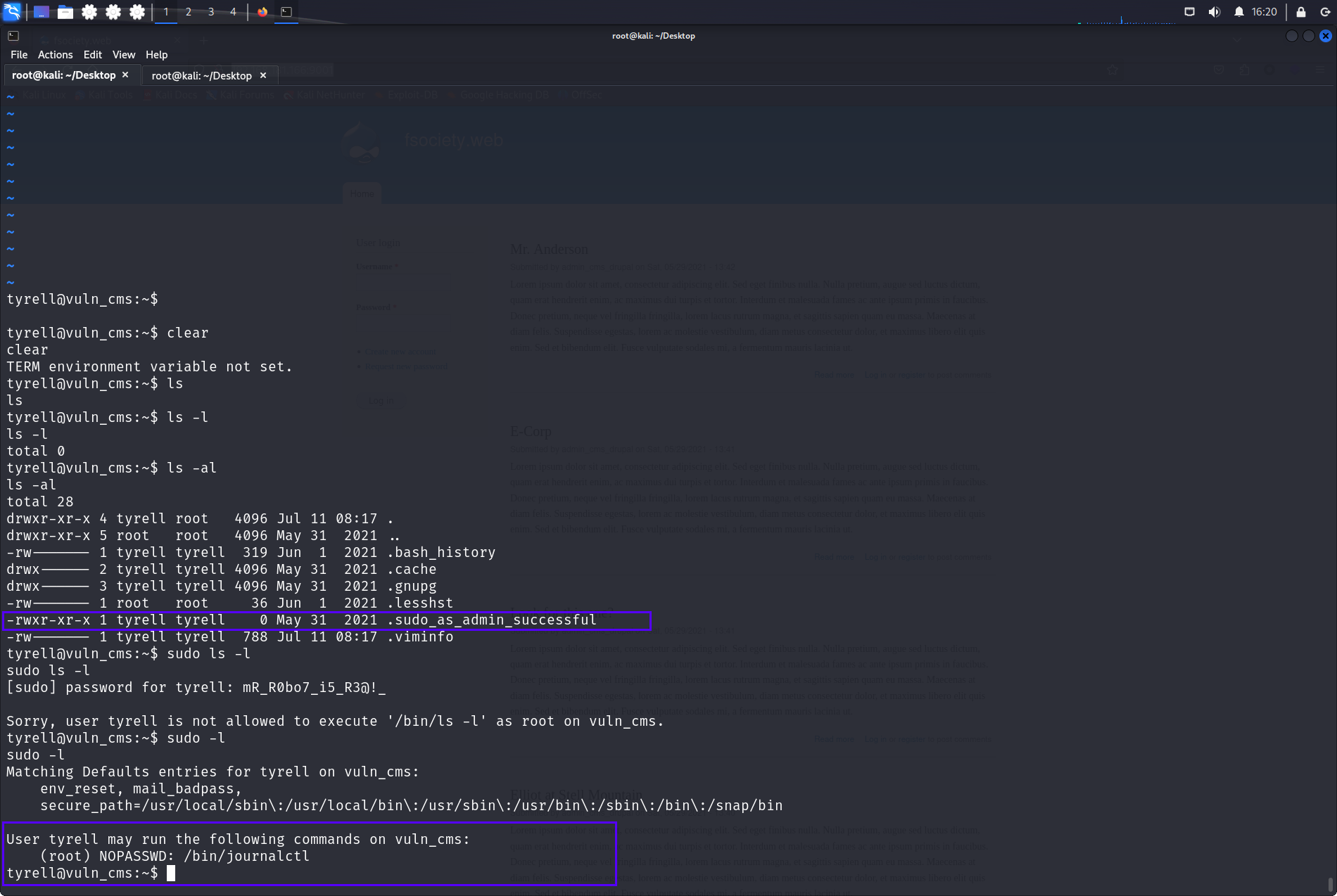This screenshot has height=896, width=1337.
Task: Close the inactive terminal tab
Action: [x=263, y=75]
